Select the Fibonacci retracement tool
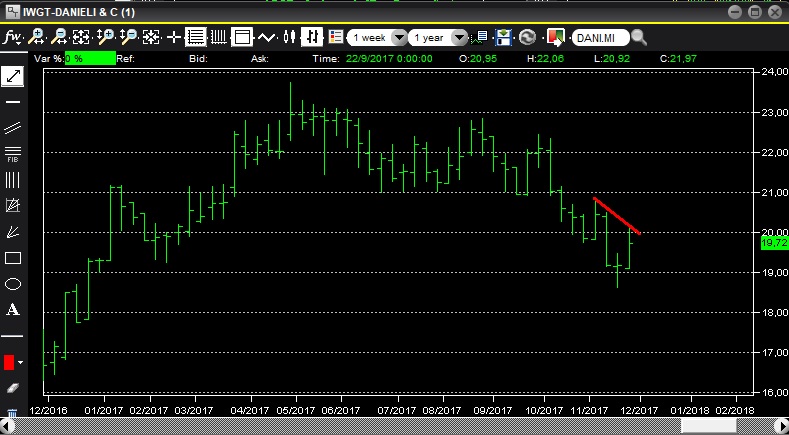Screen dimensions: 789x435 point(13,154)
